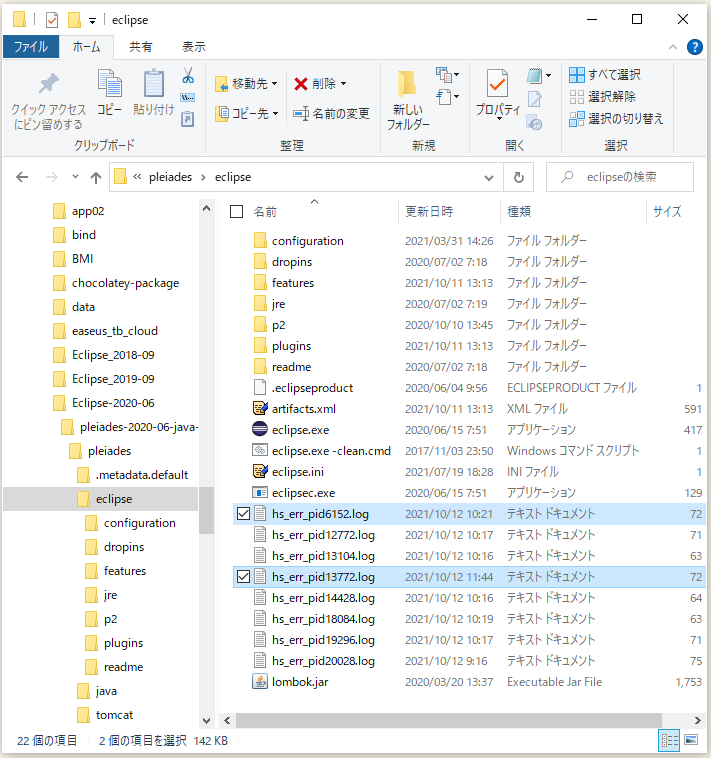Viewport: 711px width, 758px height.
Task: Click the Properties icon in title bar
Action: click(x=52, y=20)
